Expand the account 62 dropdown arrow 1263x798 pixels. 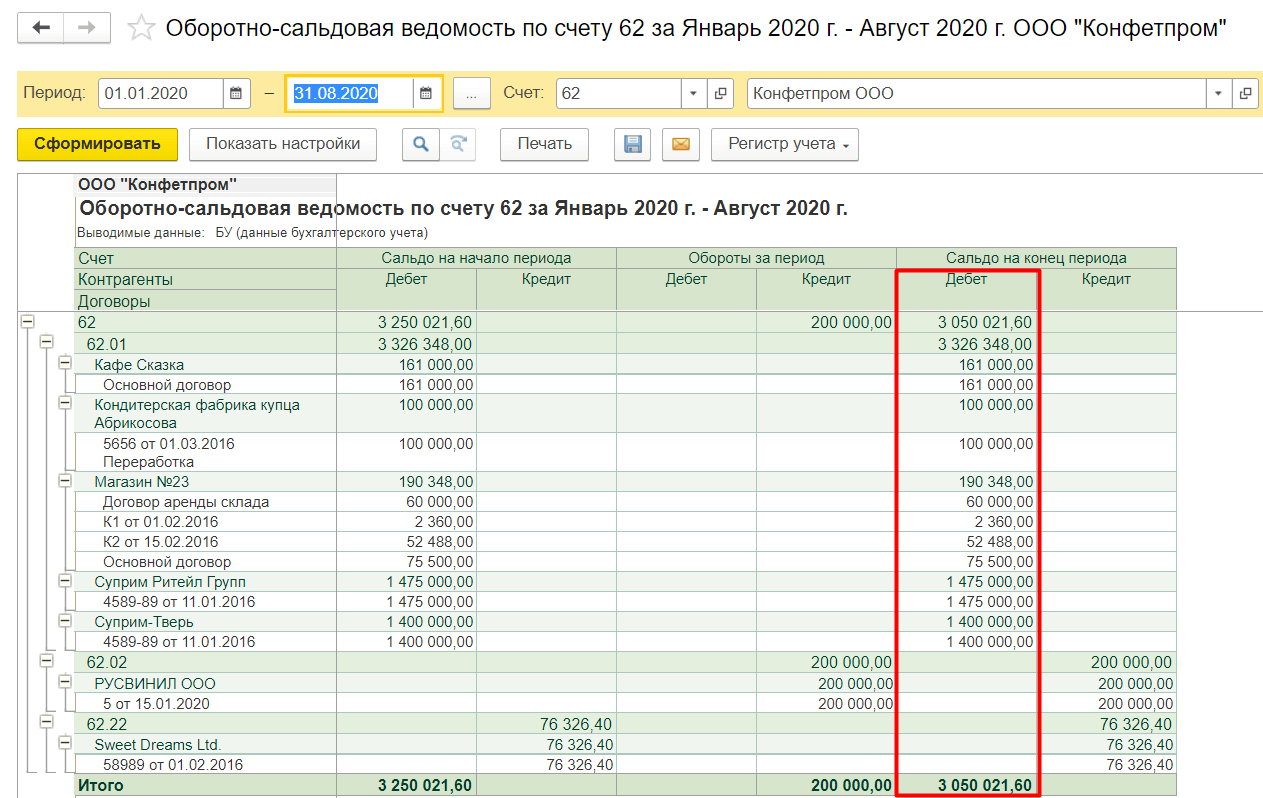(694, 93)
